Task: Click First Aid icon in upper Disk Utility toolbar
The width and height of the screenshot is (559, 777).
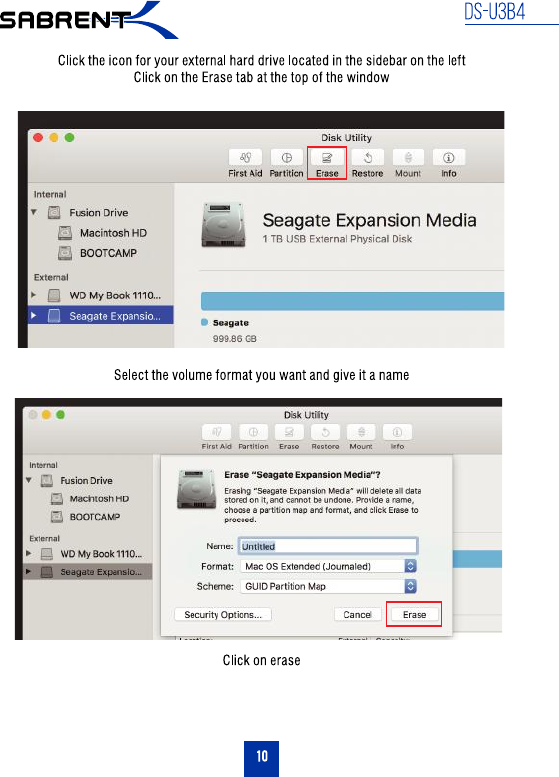Action: [x=245, y=158]
